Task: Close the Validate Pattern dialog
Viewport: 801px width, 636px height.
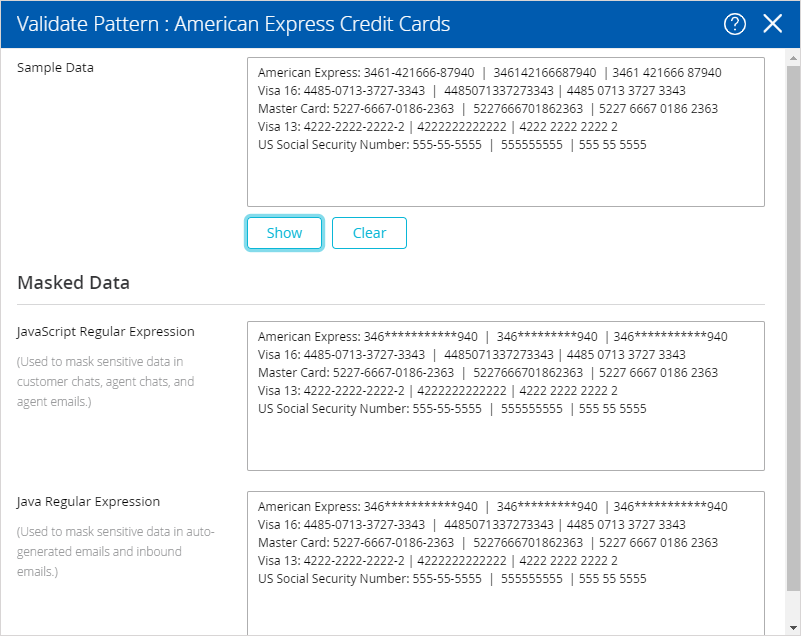Action: coord(772,23)
